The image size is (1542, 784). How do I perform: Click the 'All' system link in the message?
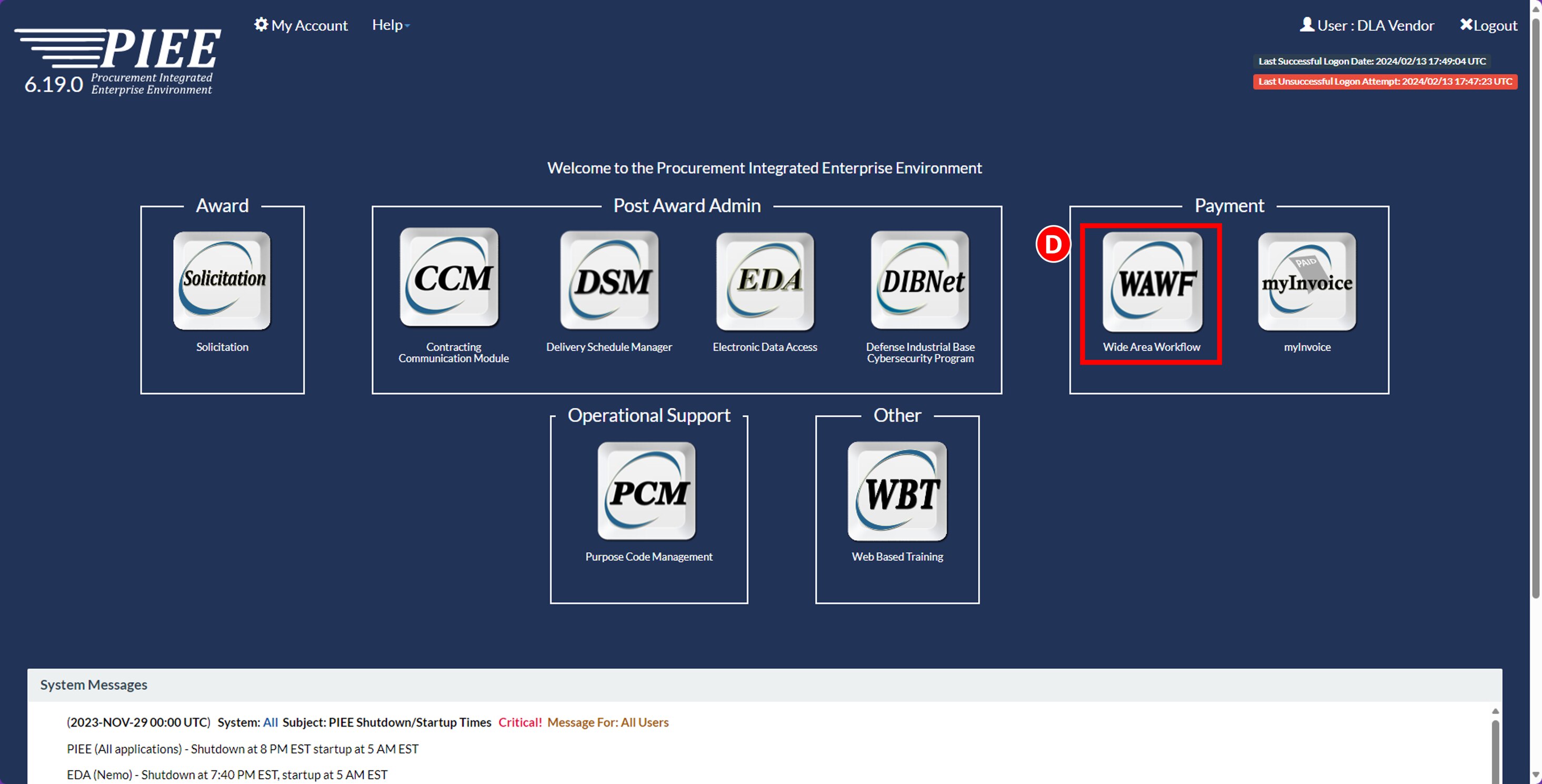pos(270,722)
